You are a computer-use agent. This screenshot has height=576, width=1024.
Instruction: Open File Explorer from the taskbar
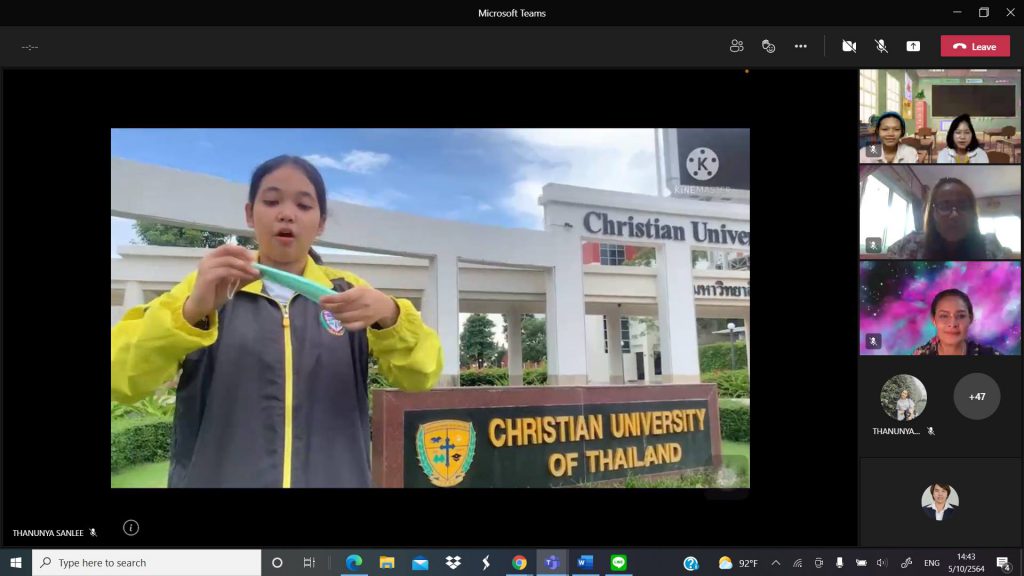(387, 562)
